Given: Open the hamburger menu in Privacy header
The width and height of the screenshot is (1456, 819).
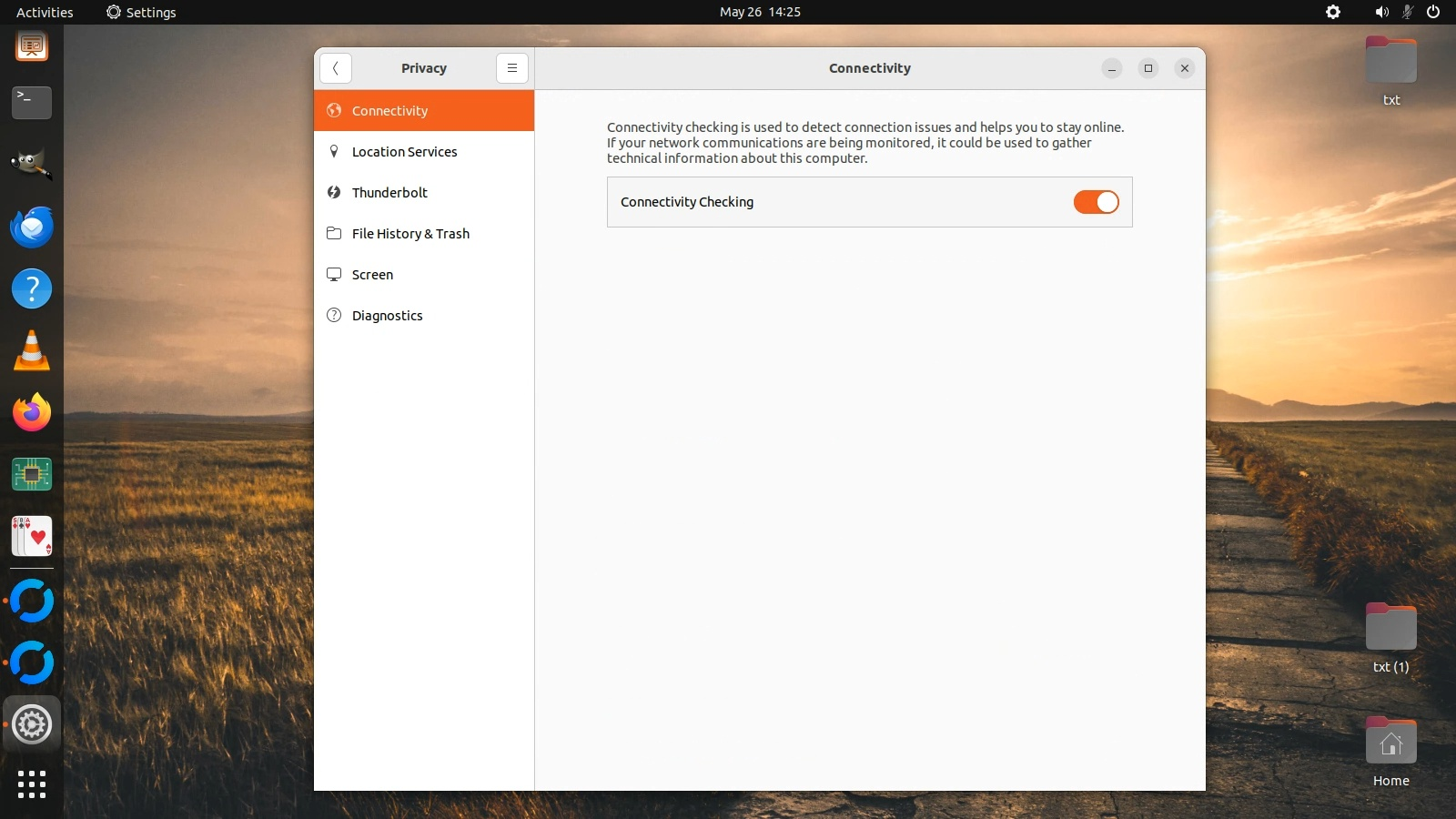Looking at the screenshot, I should click(x=512, y=68).
